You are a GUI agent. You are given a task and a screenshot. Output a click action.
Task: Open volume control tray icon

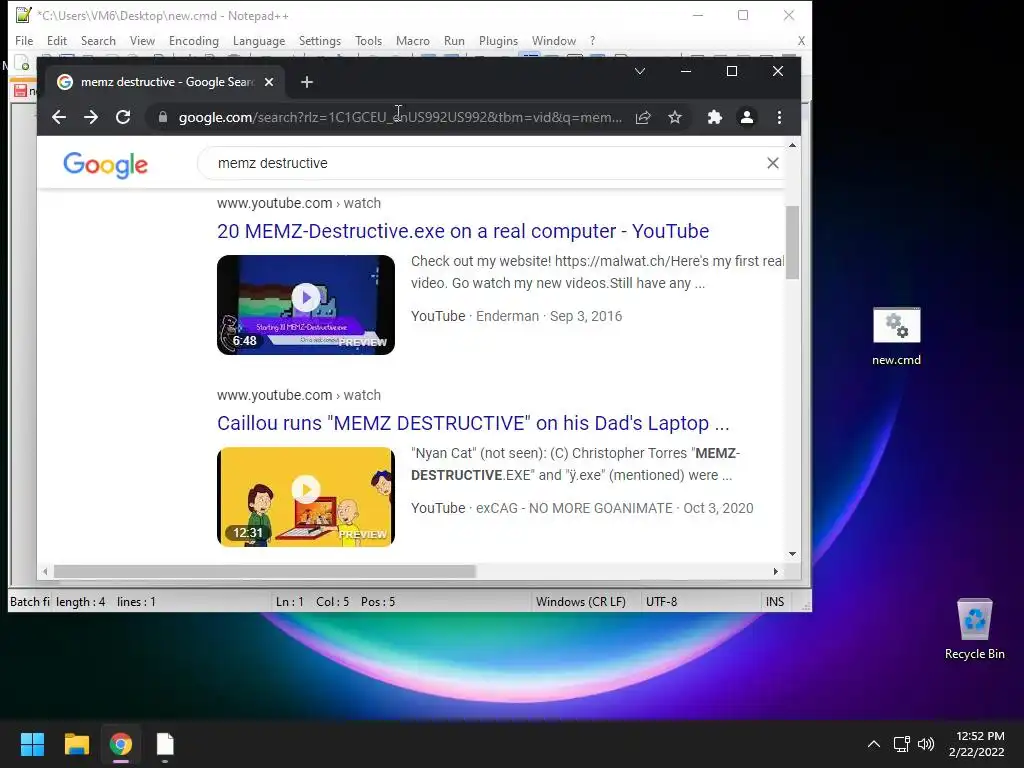click(926, 744)
